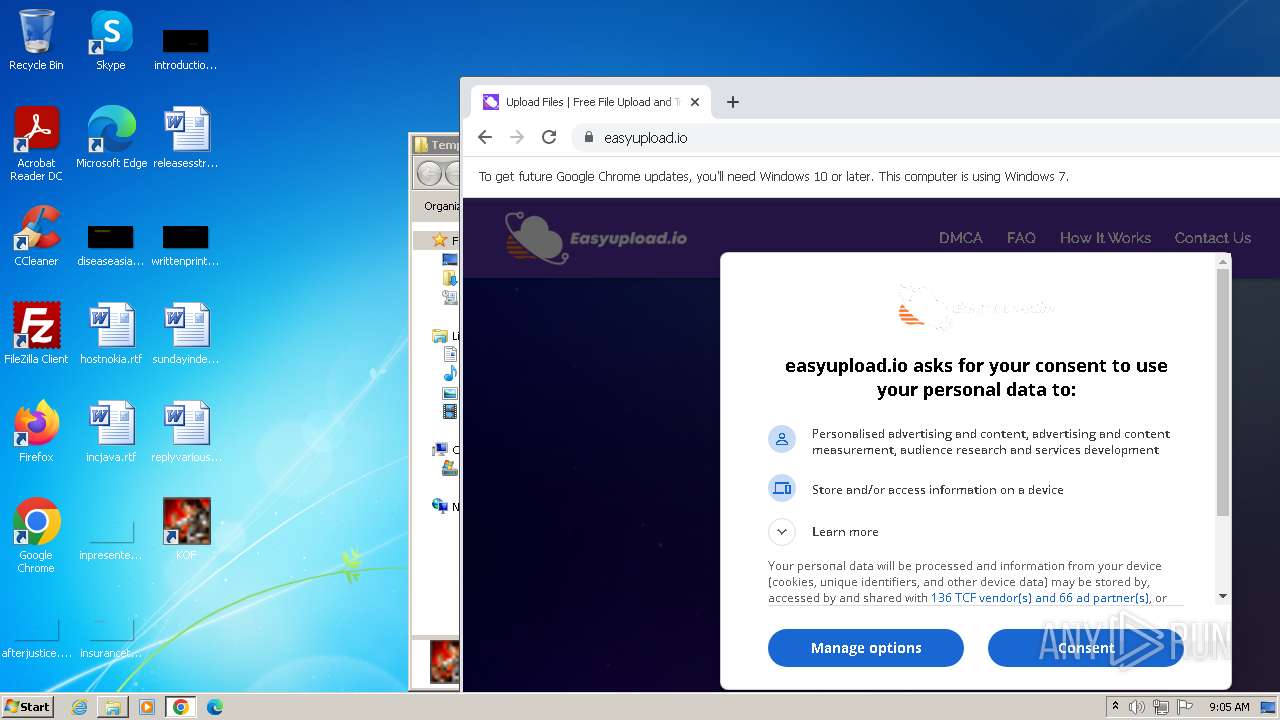Click the volume speaker tray icon
Viewport: 1280px width, 720px height.
tap(1137, 707)
